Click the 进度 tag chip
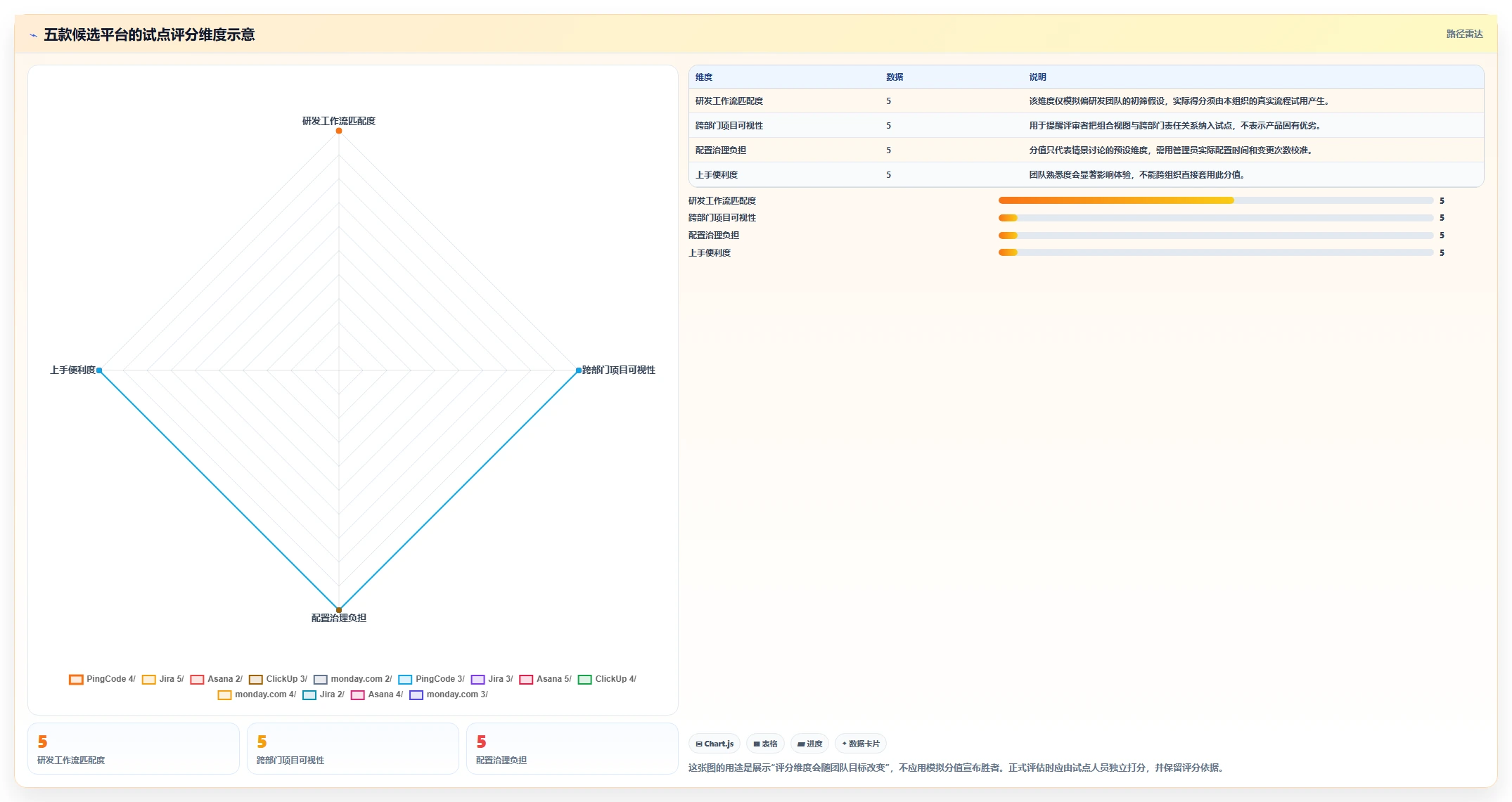The height and width of the screenshot is (802, 1512). click(x=809, y=744)
